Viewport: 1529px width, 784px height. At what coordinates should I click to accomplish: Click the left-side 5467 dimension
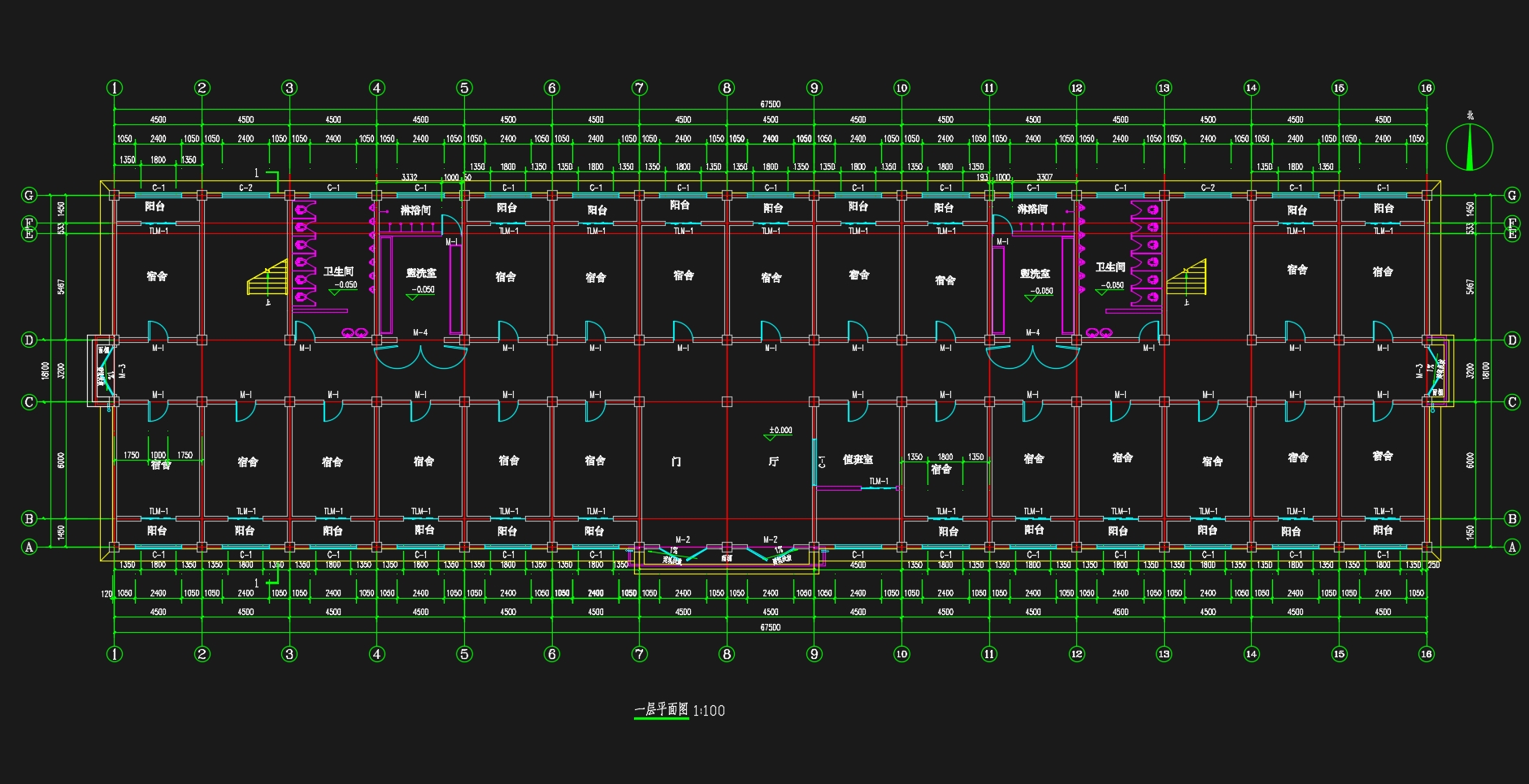[x=61, y=287]
